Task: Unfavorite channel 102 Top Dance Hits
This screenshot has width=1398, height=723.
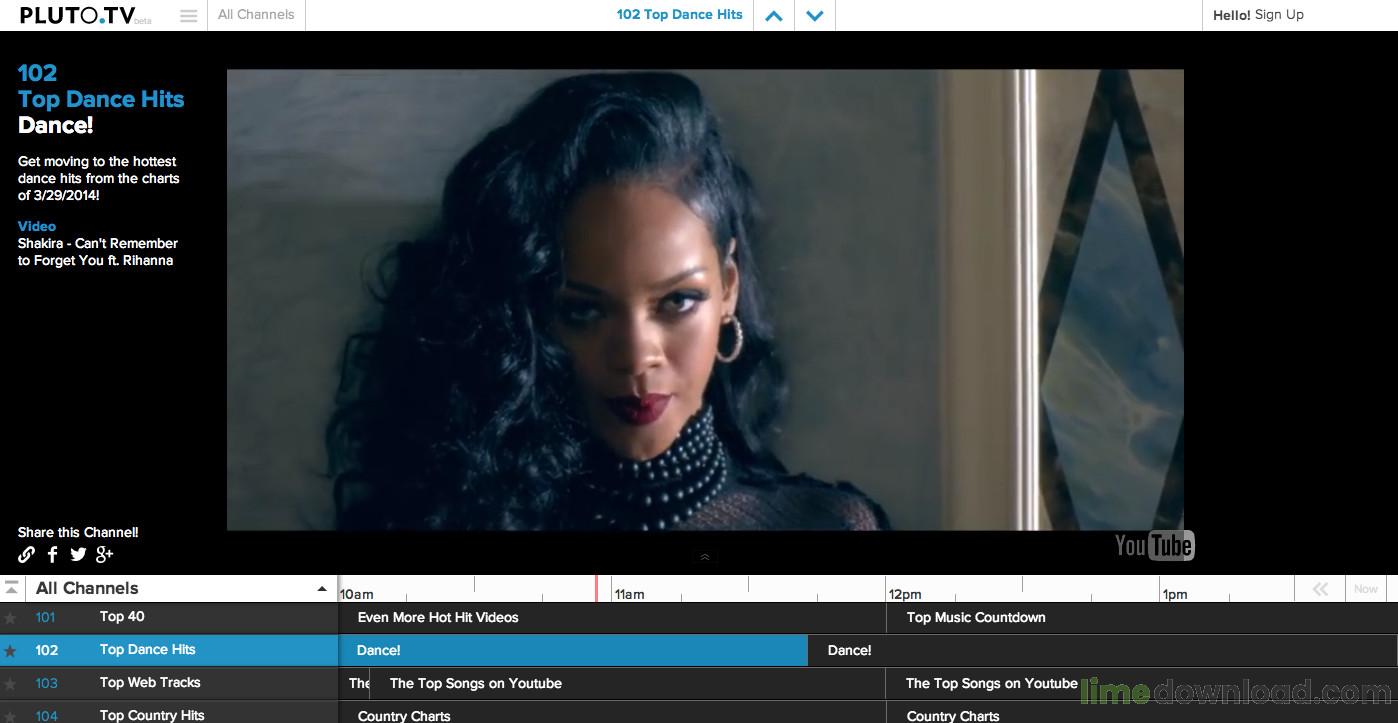Action: point(11,649)
